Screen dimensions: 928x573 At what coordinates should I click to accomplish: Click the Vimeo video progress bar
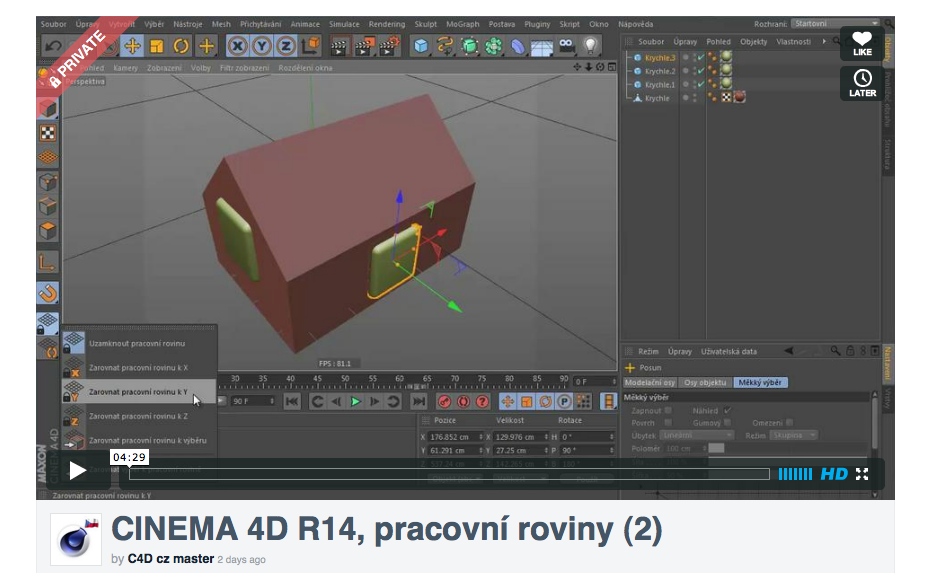click(x=449, y=474)
